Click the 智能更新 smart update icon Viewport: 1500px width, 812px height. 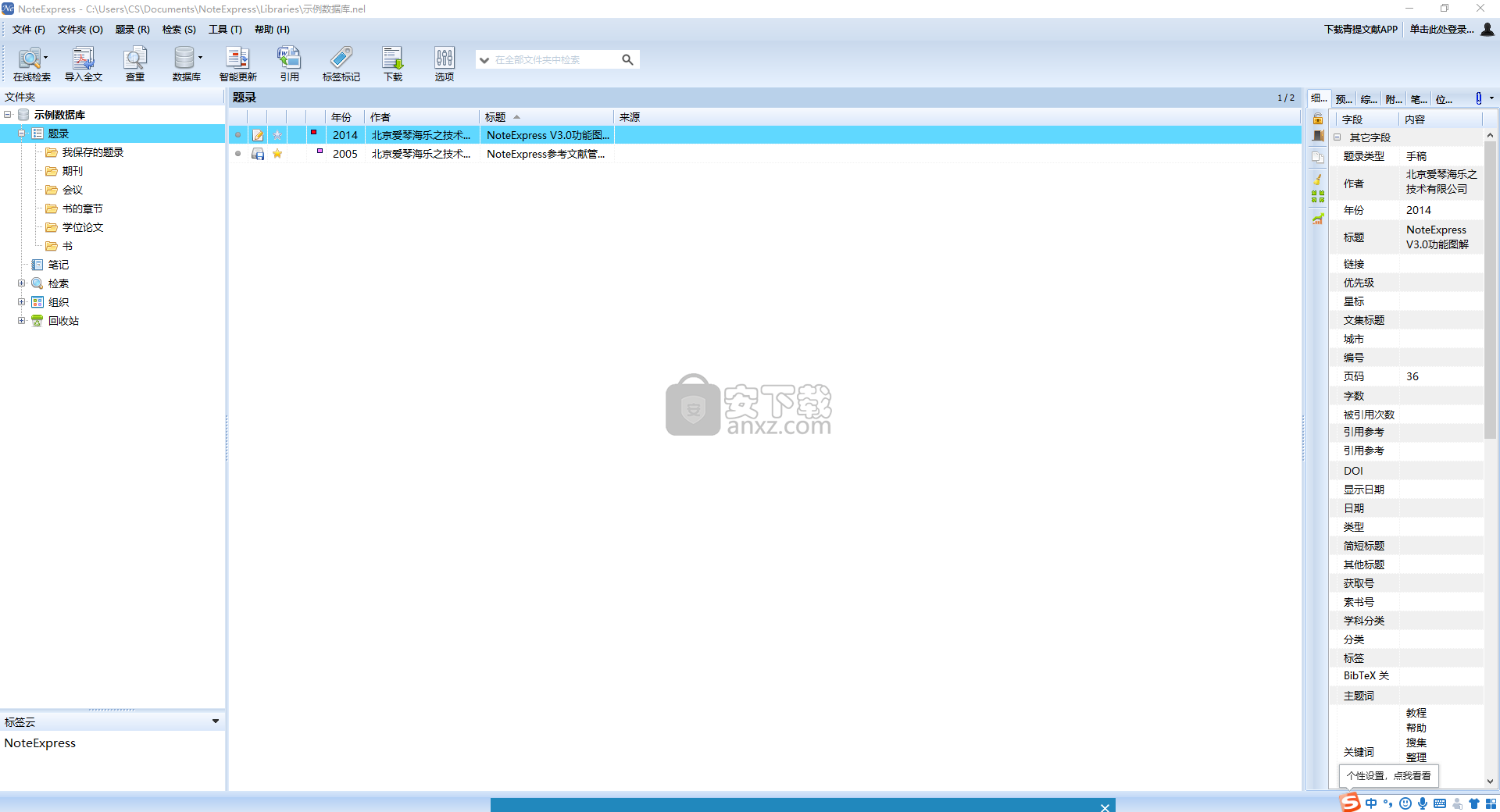tap(237, 63)
